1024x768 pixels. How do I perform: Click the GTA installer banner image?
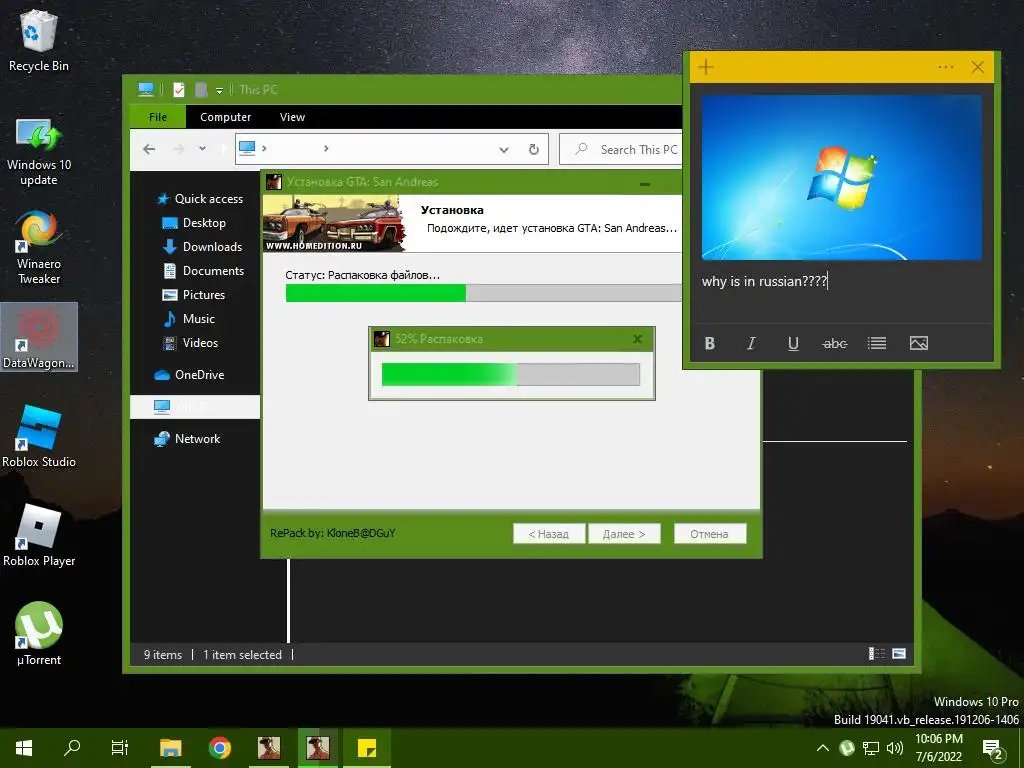click(x=334, y=223)
